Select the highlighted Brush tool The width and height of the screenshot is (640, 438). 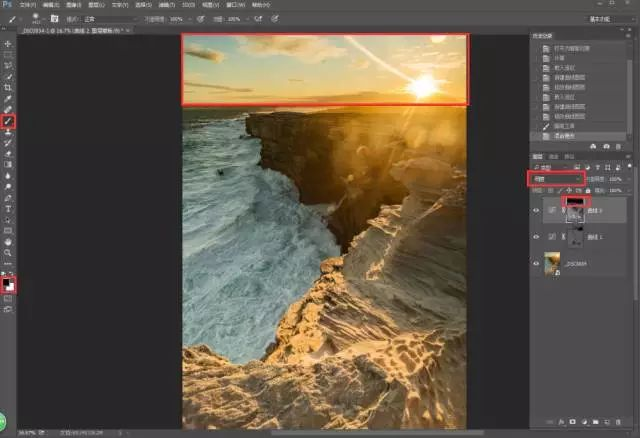[8, 121]
